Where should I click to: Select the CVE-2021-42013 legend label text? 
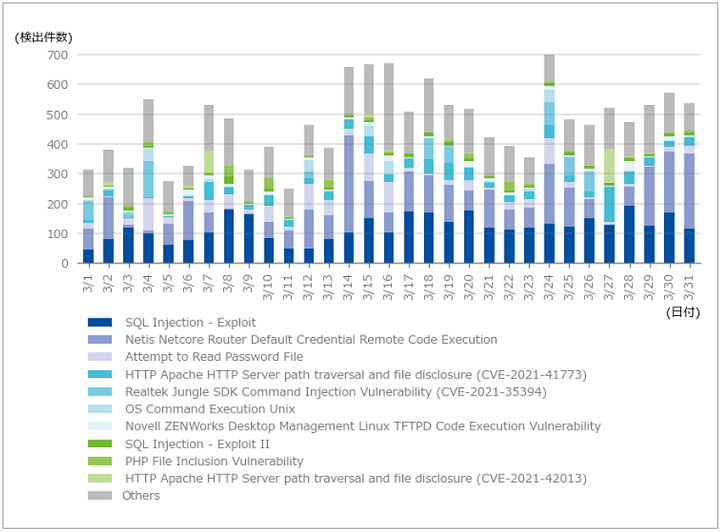[356, 479]
